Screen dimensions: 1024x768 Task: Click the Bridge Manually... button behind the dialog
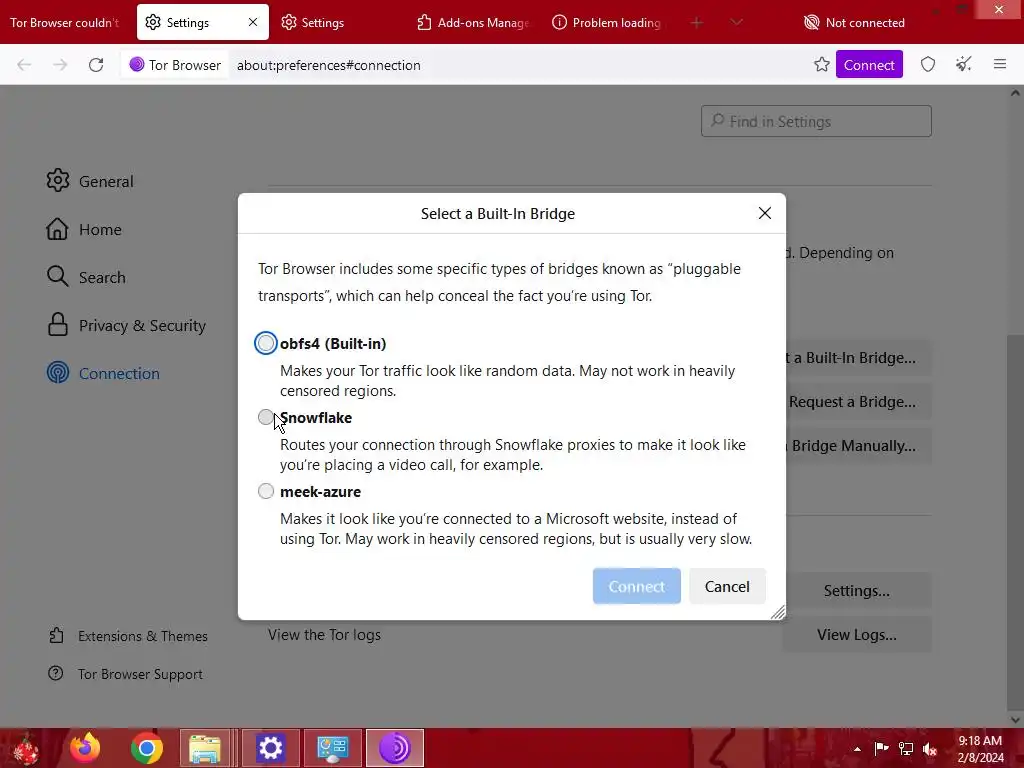[x=857, y=445]
